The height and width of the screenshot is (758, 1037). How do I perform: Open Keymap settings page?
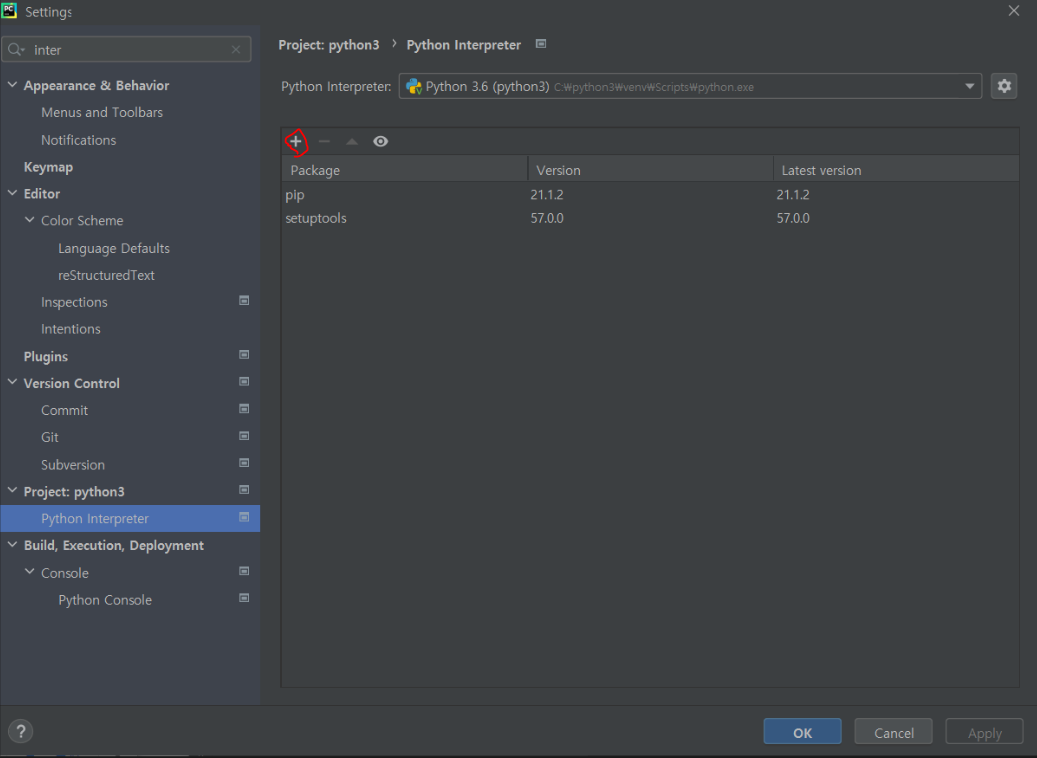48,167
